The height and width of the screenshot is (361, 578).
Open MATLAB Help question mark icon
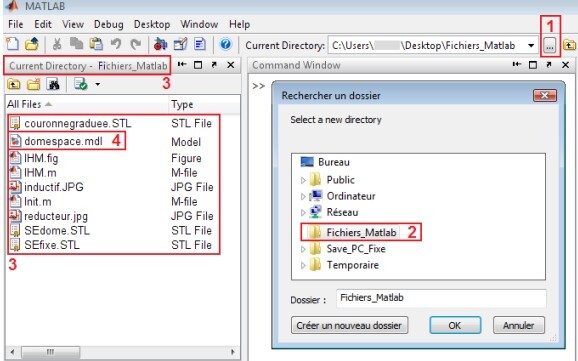pyautogui.click(x=226, y=45)
